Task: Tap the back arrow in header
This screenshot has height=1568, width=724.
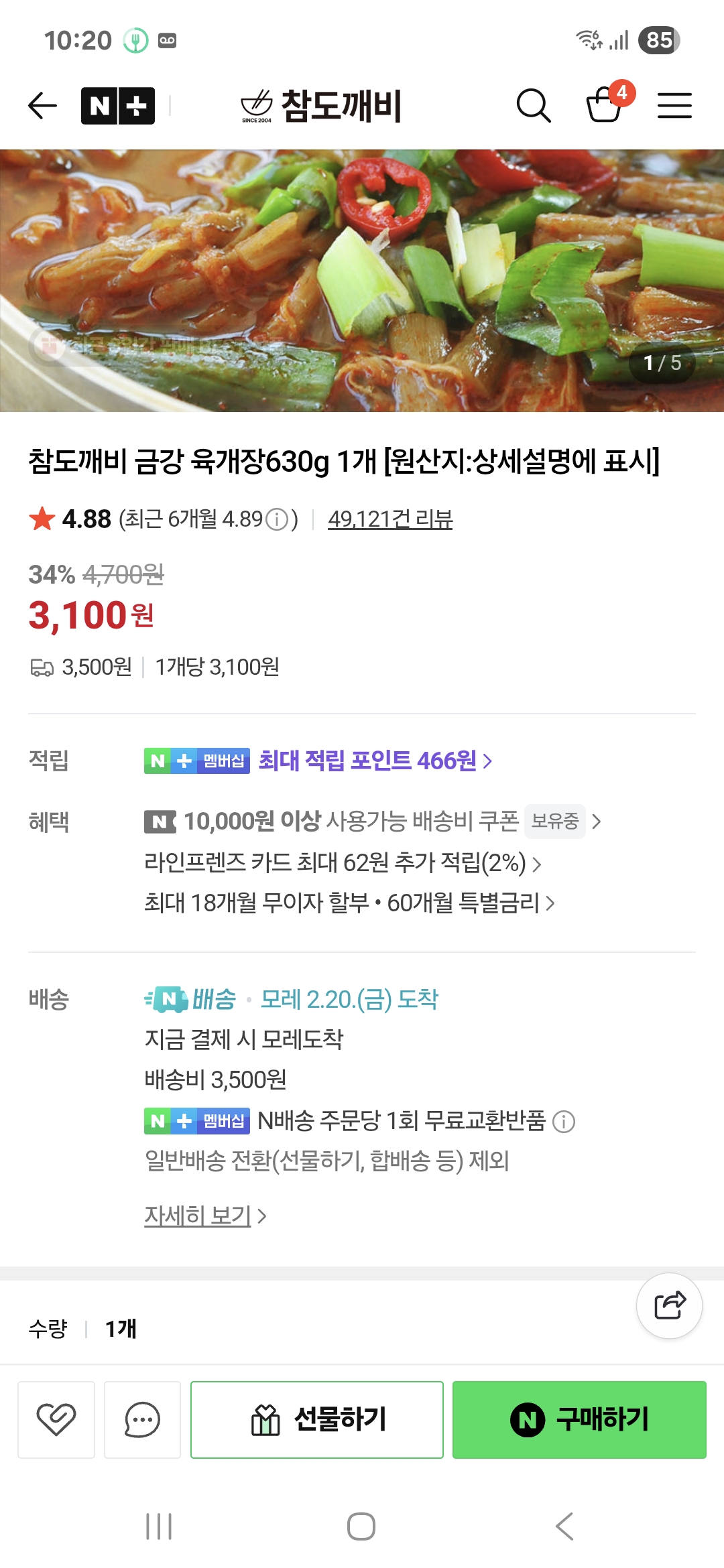Action: [42, 106]
